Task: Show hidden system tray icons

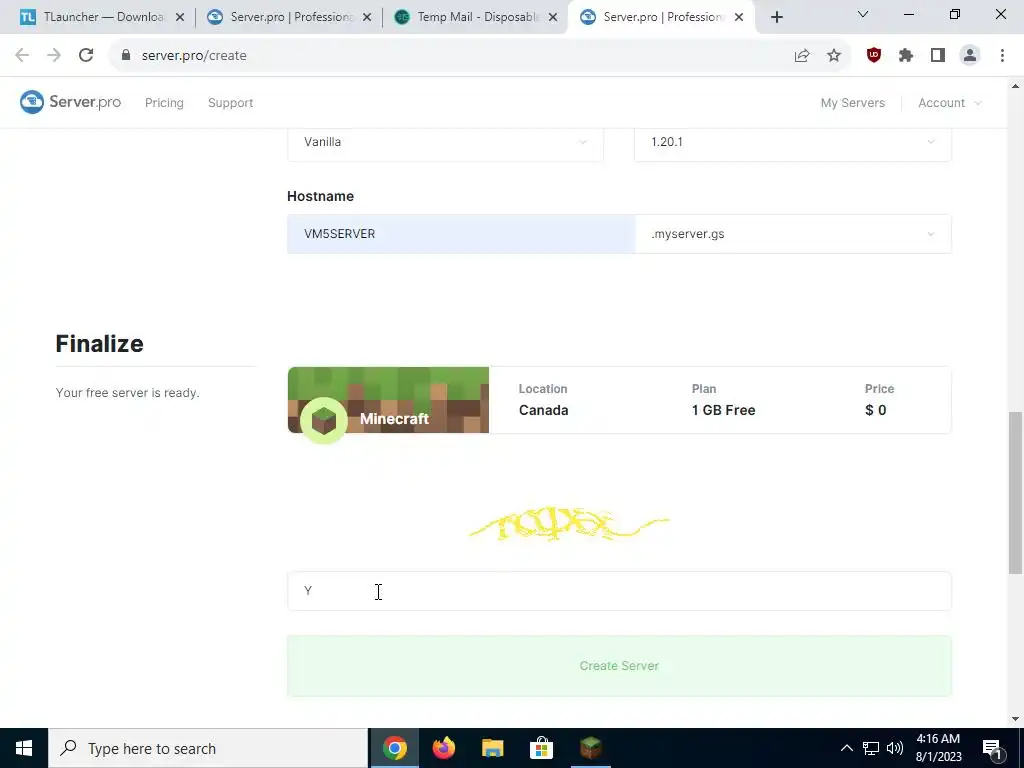Action: coord(846,748)
